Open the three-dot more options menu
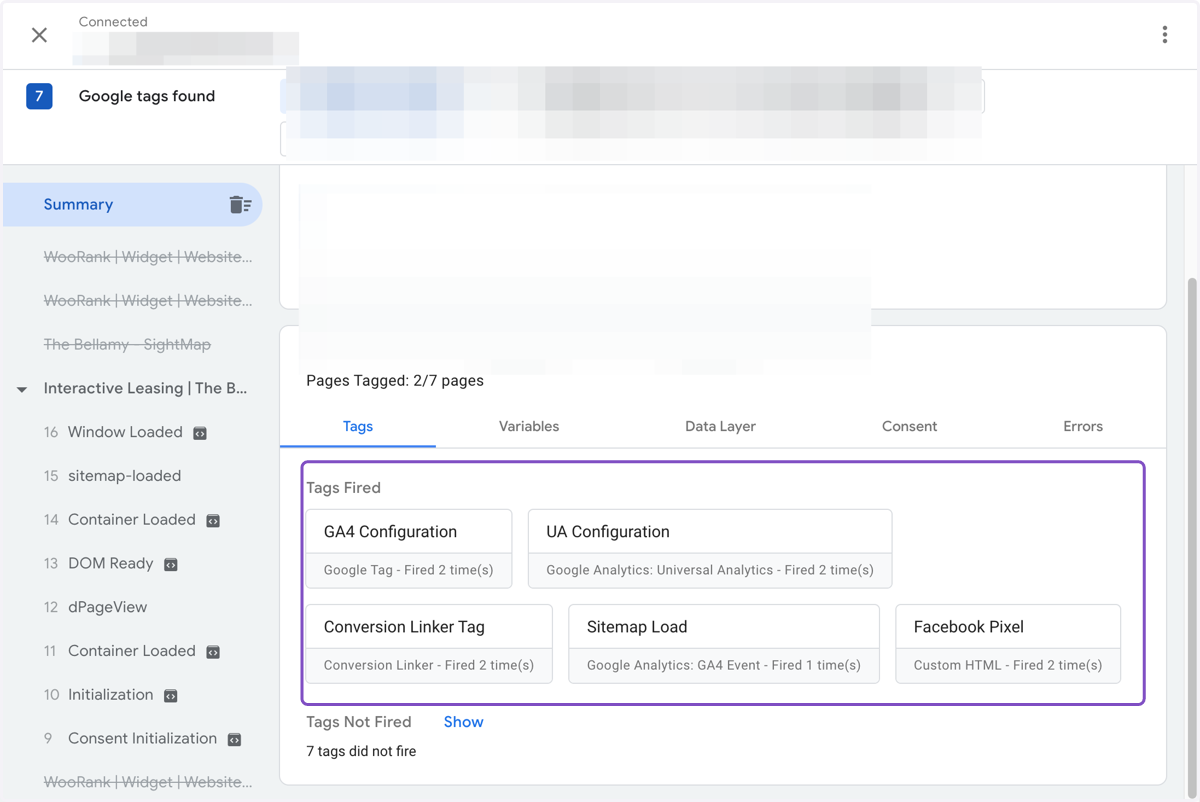 (1165, 35)
